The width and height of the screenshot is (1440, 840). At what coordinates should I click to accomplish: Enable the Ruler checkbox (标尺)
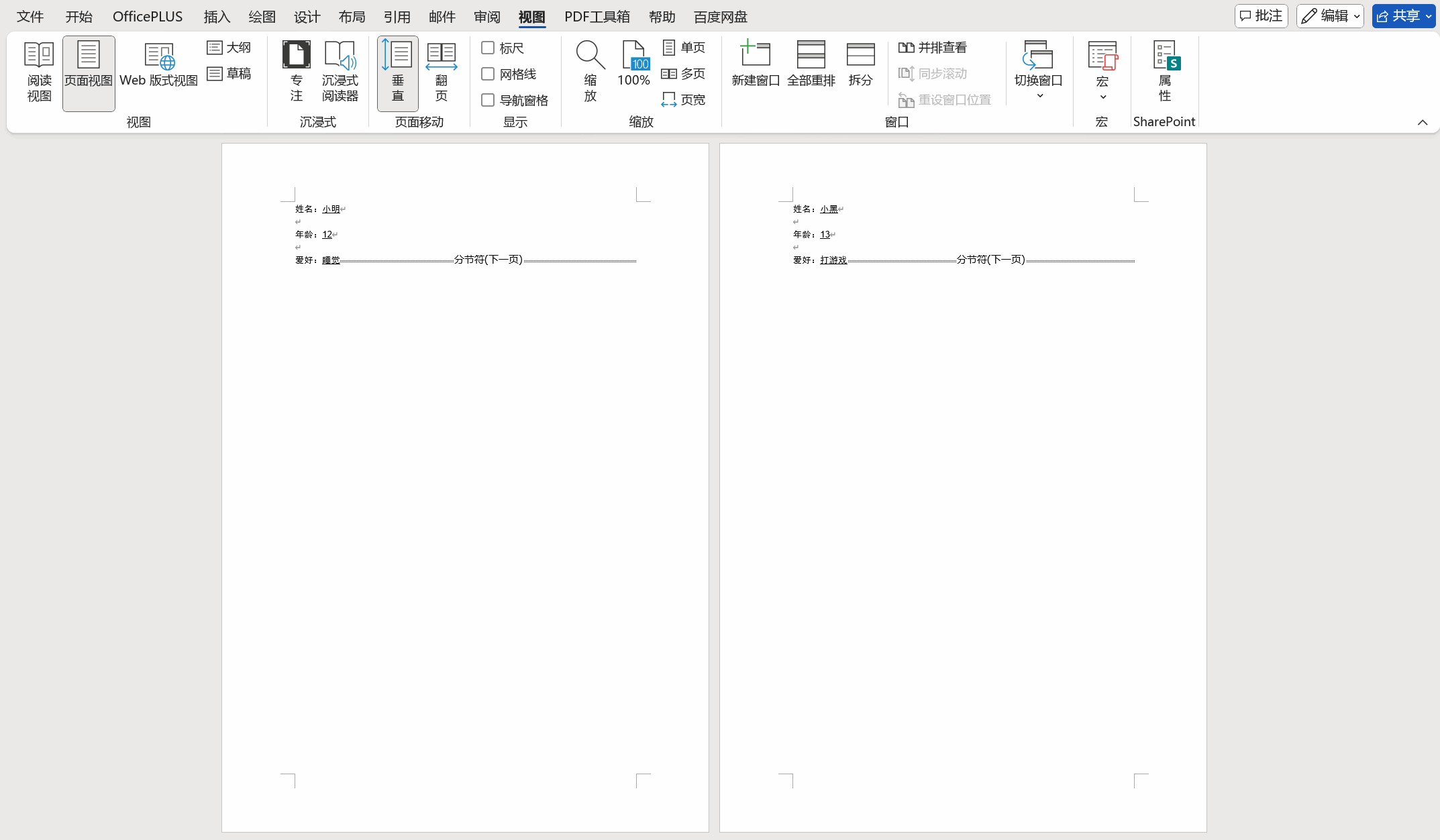pos(488,48)
